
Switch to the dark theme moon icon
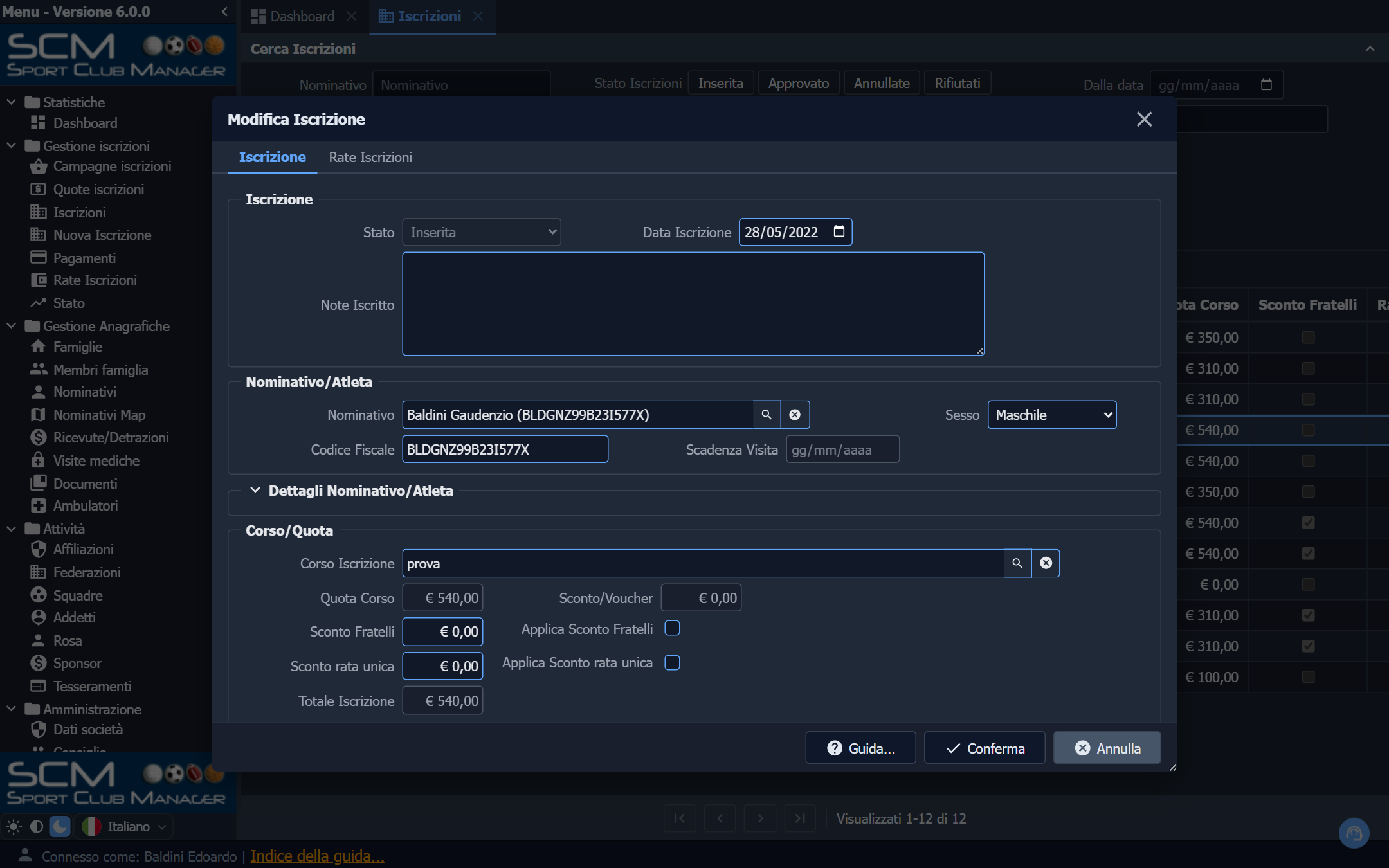click(x=59, y=826)
